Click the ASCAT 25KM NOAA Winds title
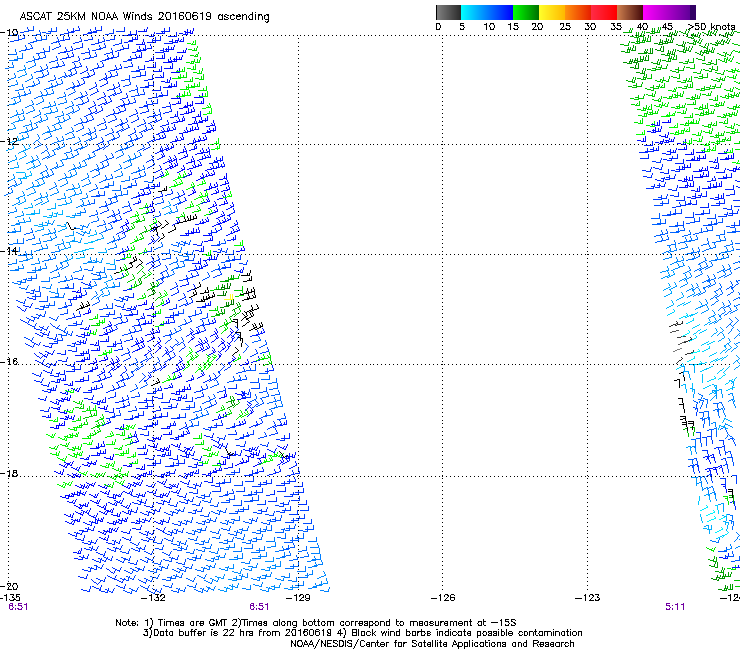 click(144, 16)
